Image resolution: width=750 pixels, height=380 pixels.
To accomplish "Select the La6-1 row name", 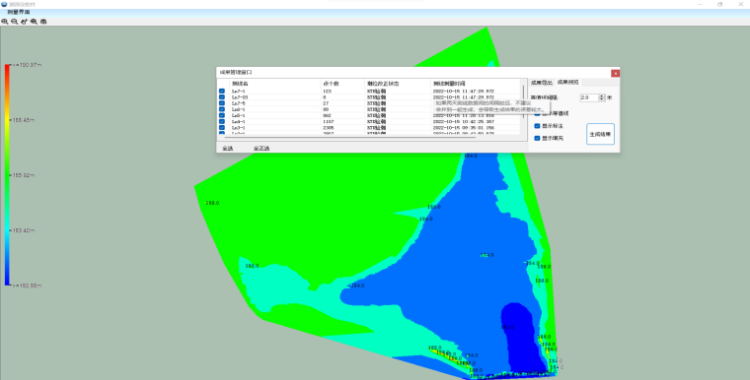I will [238, 110].
